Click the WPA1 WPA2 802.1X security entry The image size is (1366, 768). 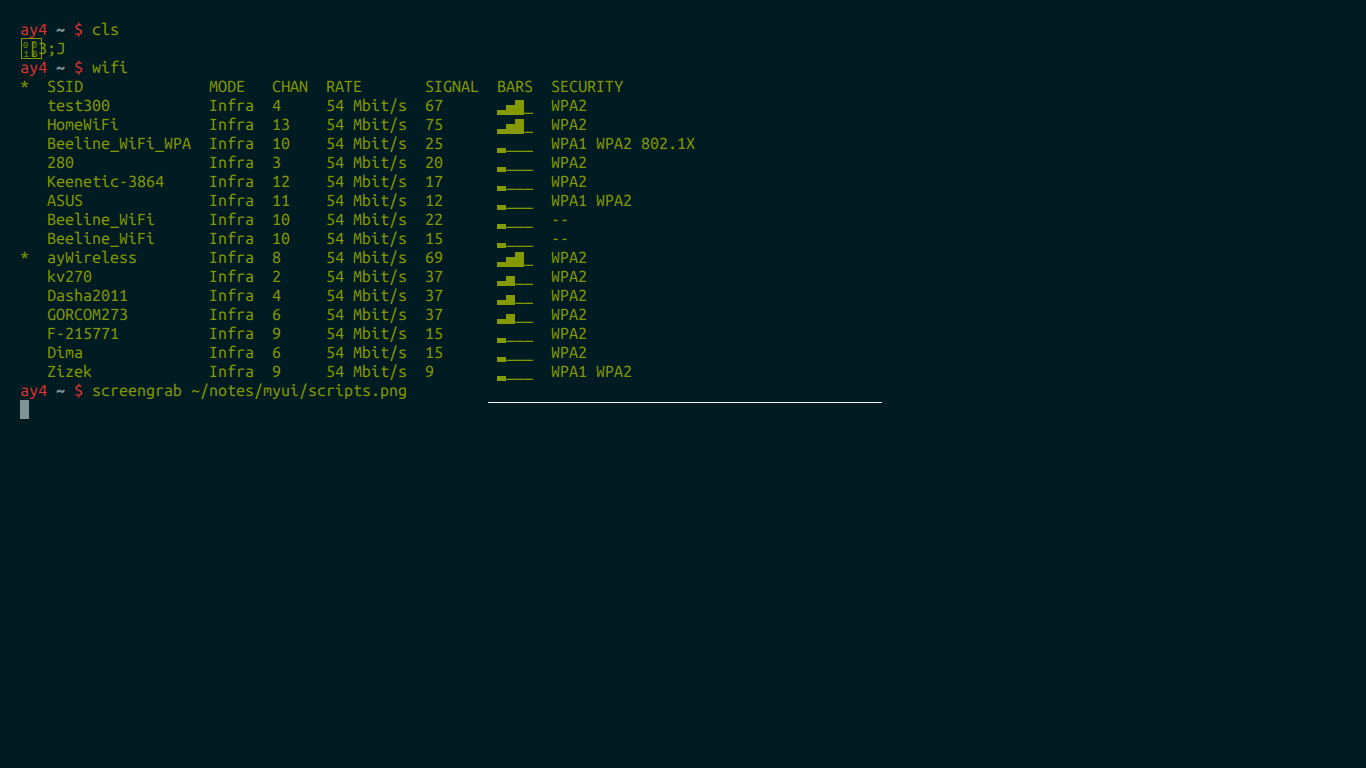pos(622,144)
